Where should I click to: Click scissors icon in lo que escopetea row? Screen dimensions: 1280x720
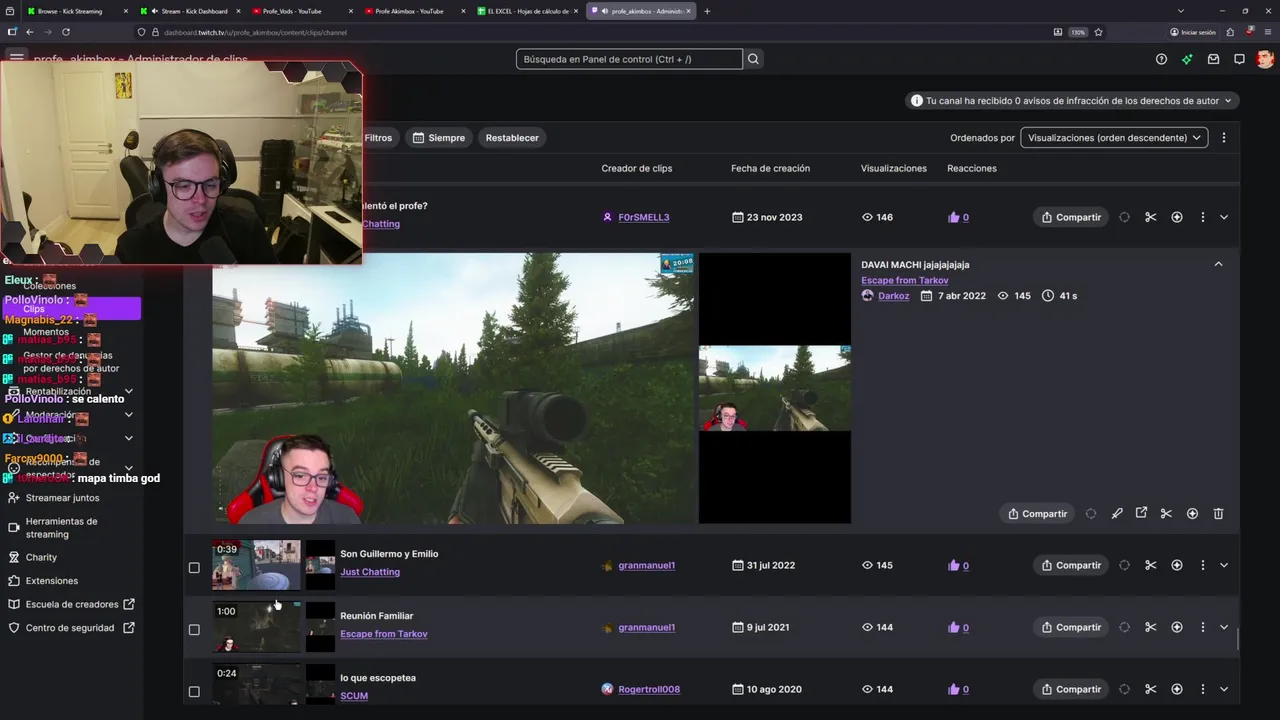(1150, 689)
